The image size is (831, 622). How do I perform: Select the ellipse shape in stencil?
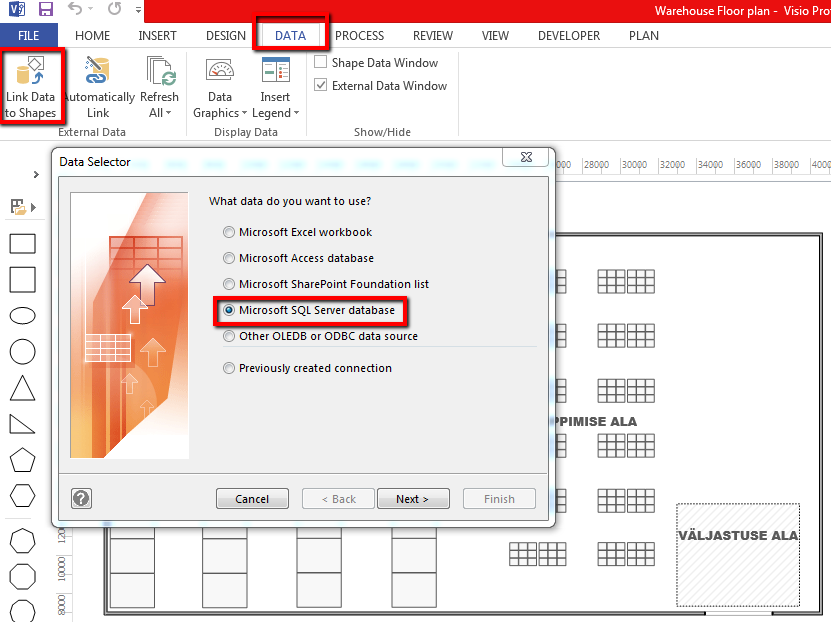click(23, 316)
